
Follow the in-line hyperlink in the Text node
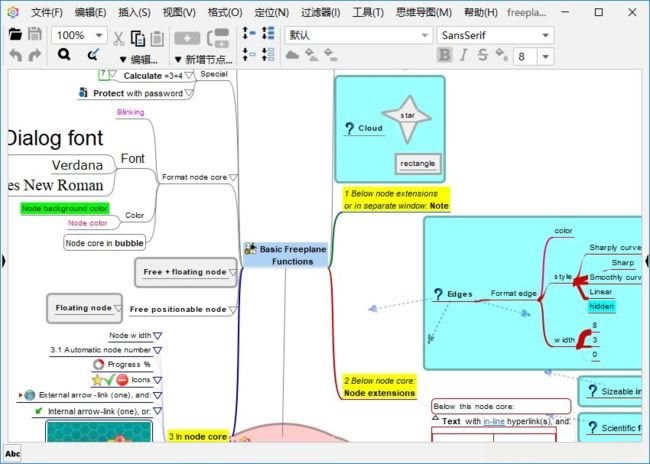pyautogui.click(x=494, y=421)
